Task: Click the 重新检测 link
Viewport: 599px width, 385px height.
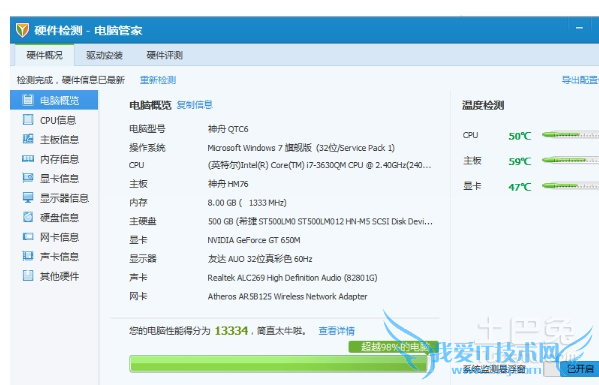Action: 158,80
